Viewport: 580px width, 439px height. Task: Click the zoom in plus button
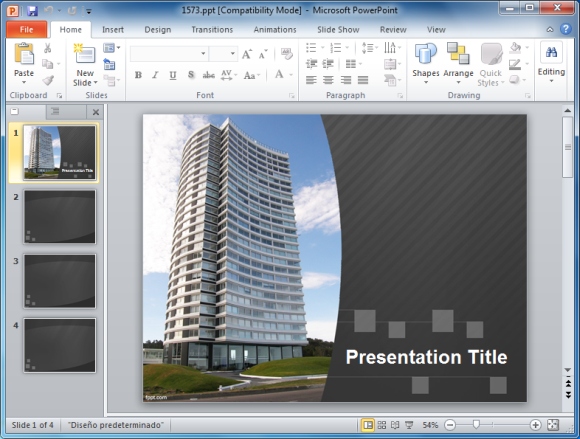[x=535, y=425]
